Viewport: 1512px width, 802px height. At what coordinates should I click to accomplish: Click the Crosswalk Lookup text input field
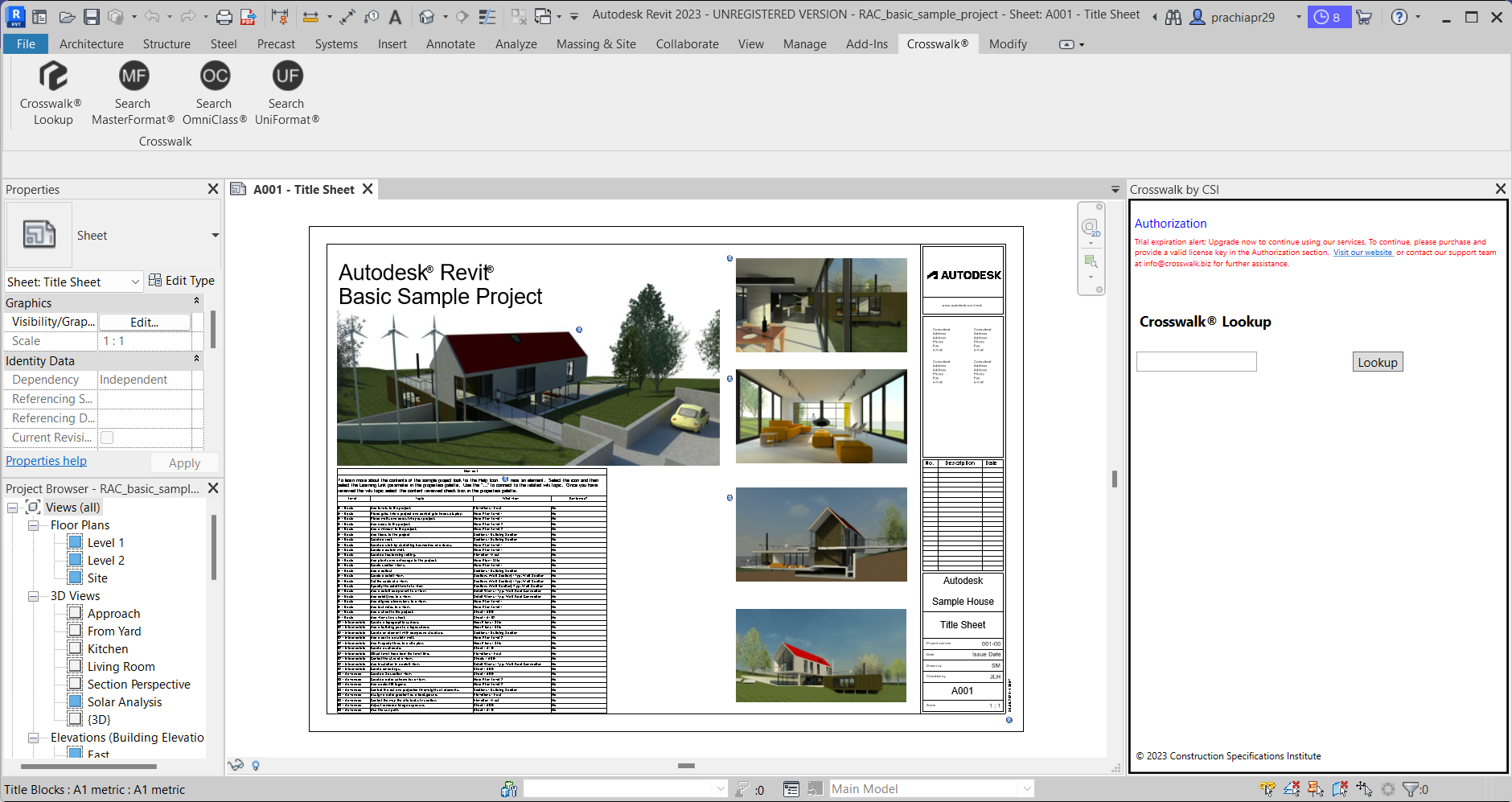pos(1196,362)
